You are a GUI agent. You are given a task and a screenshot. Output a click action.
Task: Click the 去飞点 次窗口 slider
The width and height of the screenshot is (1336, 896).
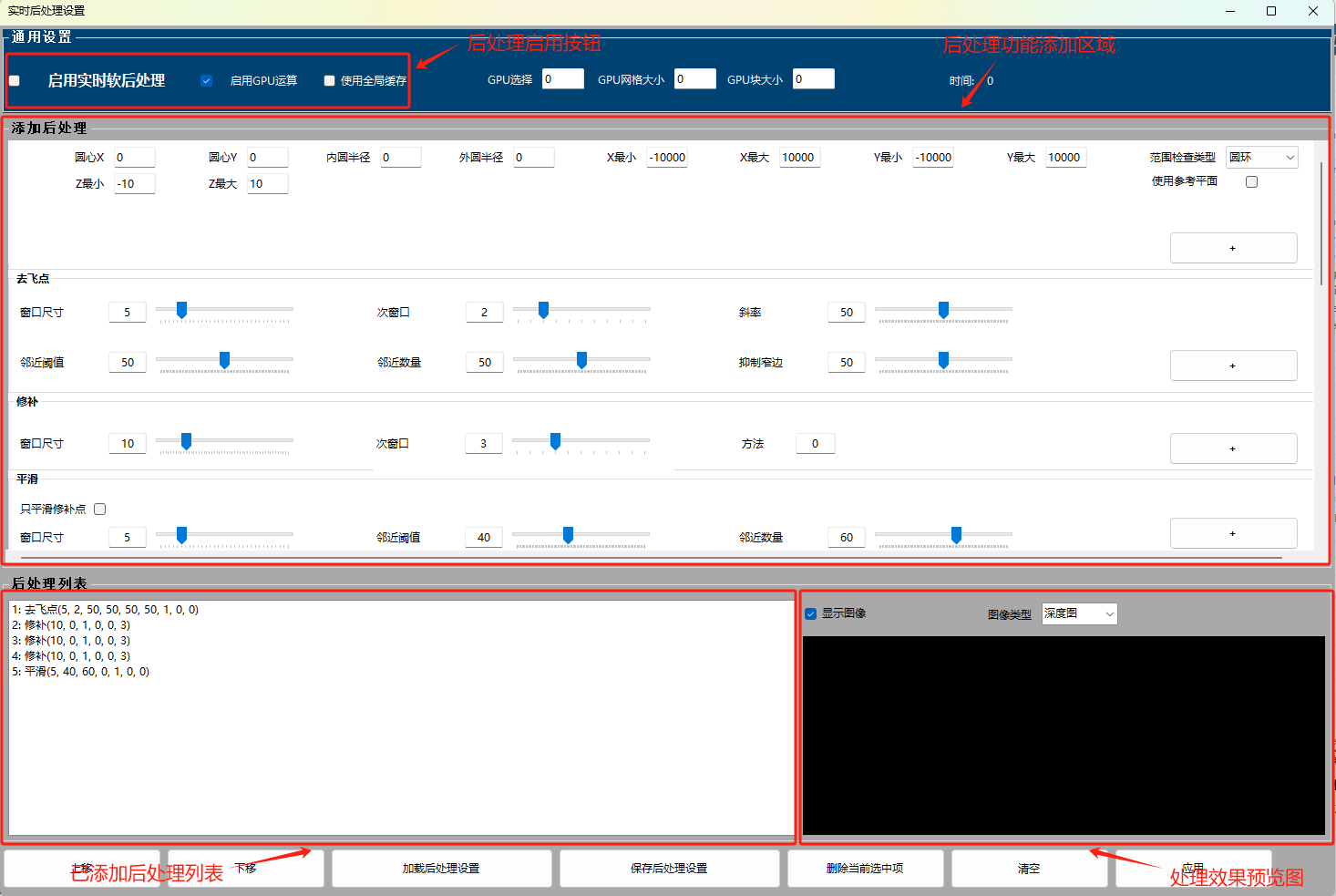(582, 313)
